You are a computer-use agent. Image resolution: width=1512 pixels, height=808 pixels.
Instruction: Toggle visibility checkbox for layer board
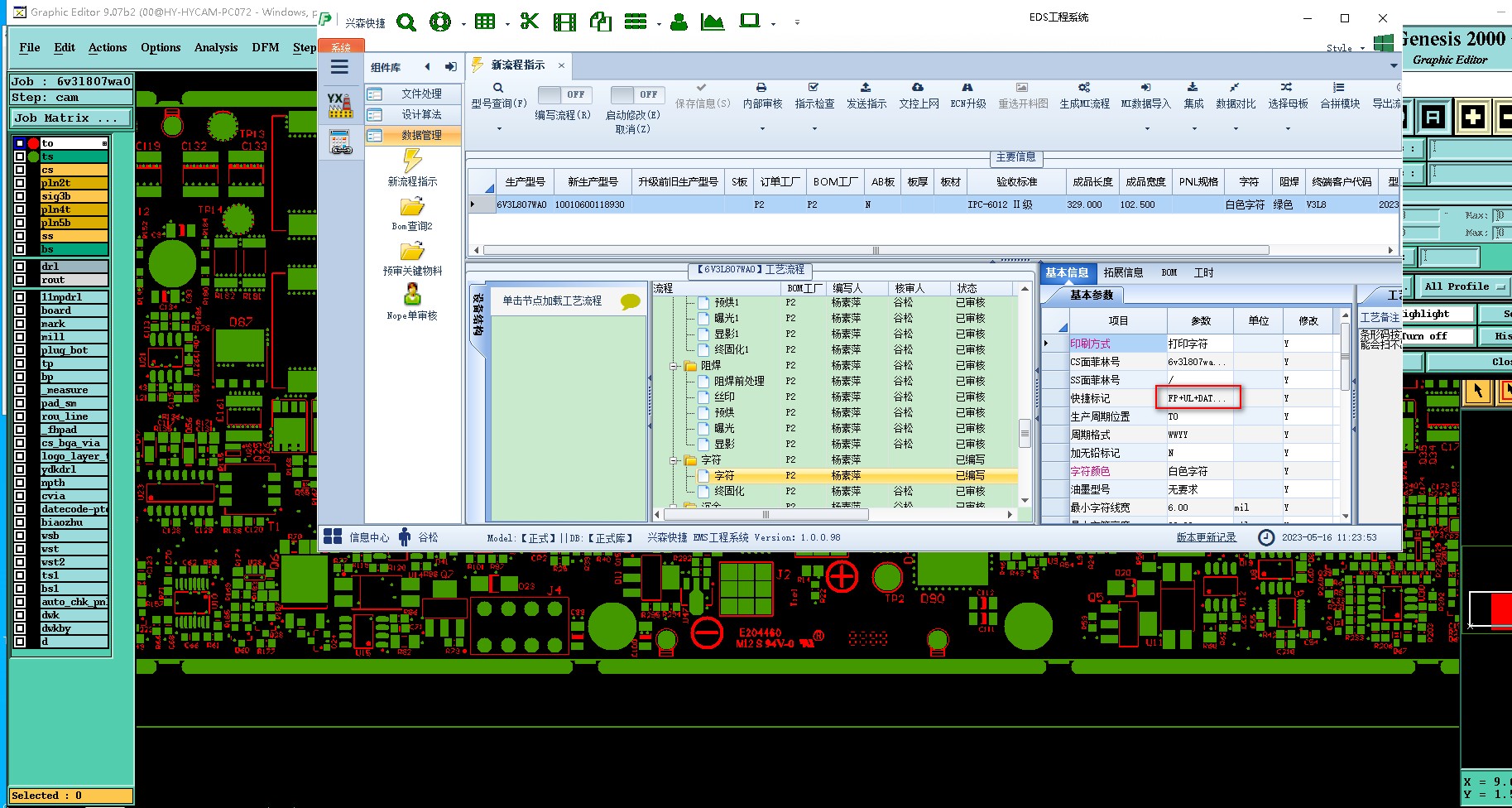point(20,310)
